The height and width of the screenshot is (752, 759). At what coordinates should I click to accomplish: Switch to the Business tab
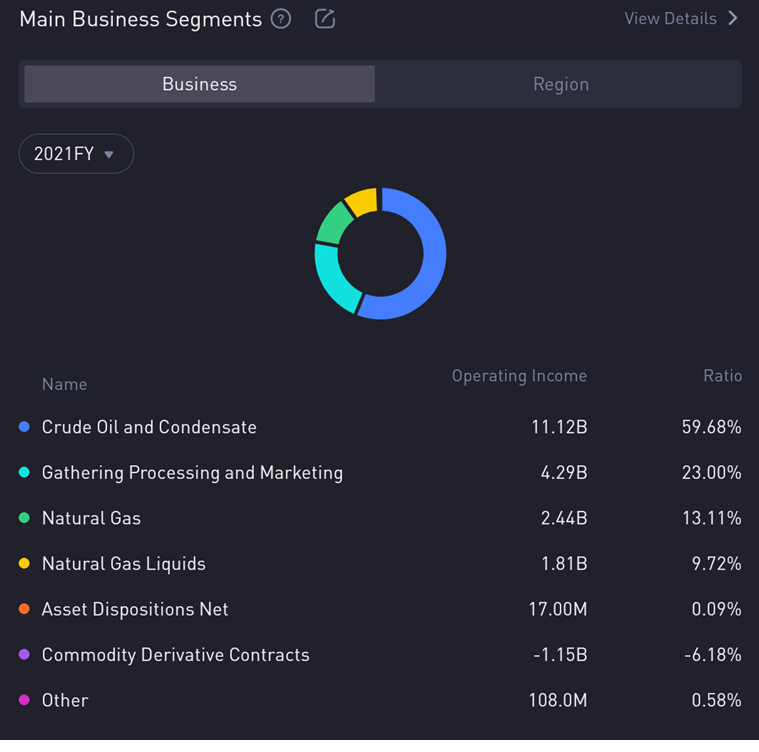pos(199,84)
